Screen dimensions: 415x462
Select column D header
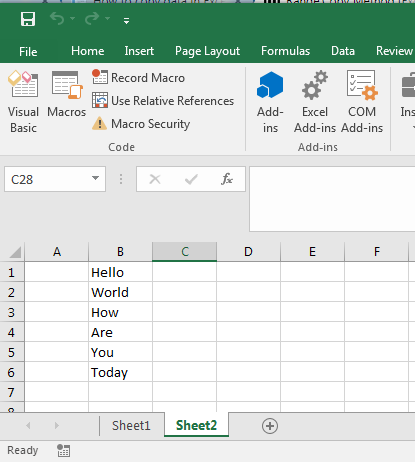(x=248, y=252)
